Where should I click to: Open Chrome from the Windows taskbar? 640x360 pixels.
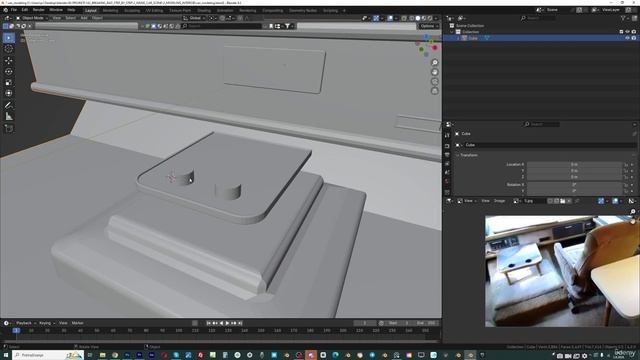coord(115,355)
